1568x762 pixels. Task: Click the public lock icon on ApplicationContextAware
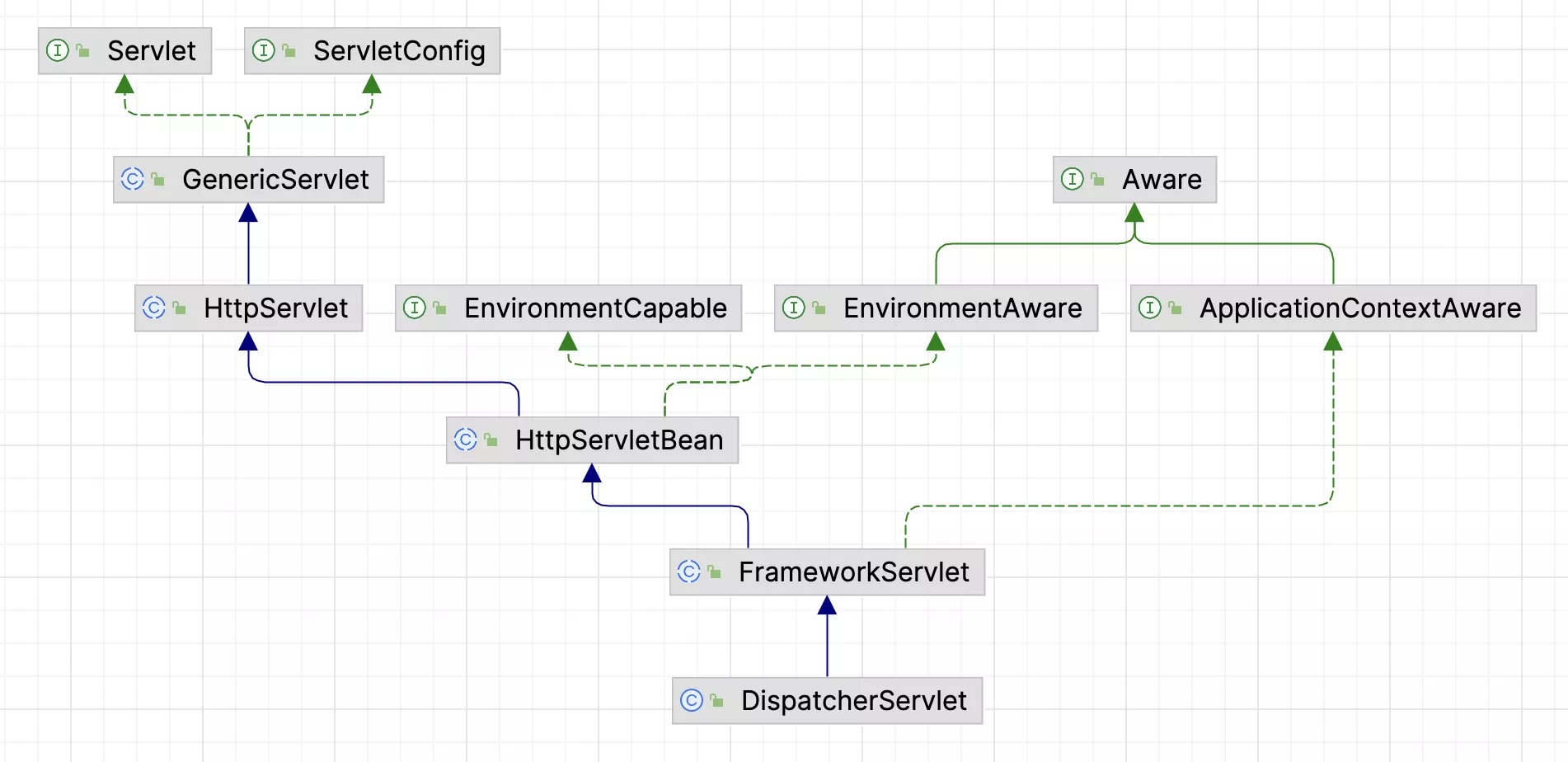point(1175,308)
